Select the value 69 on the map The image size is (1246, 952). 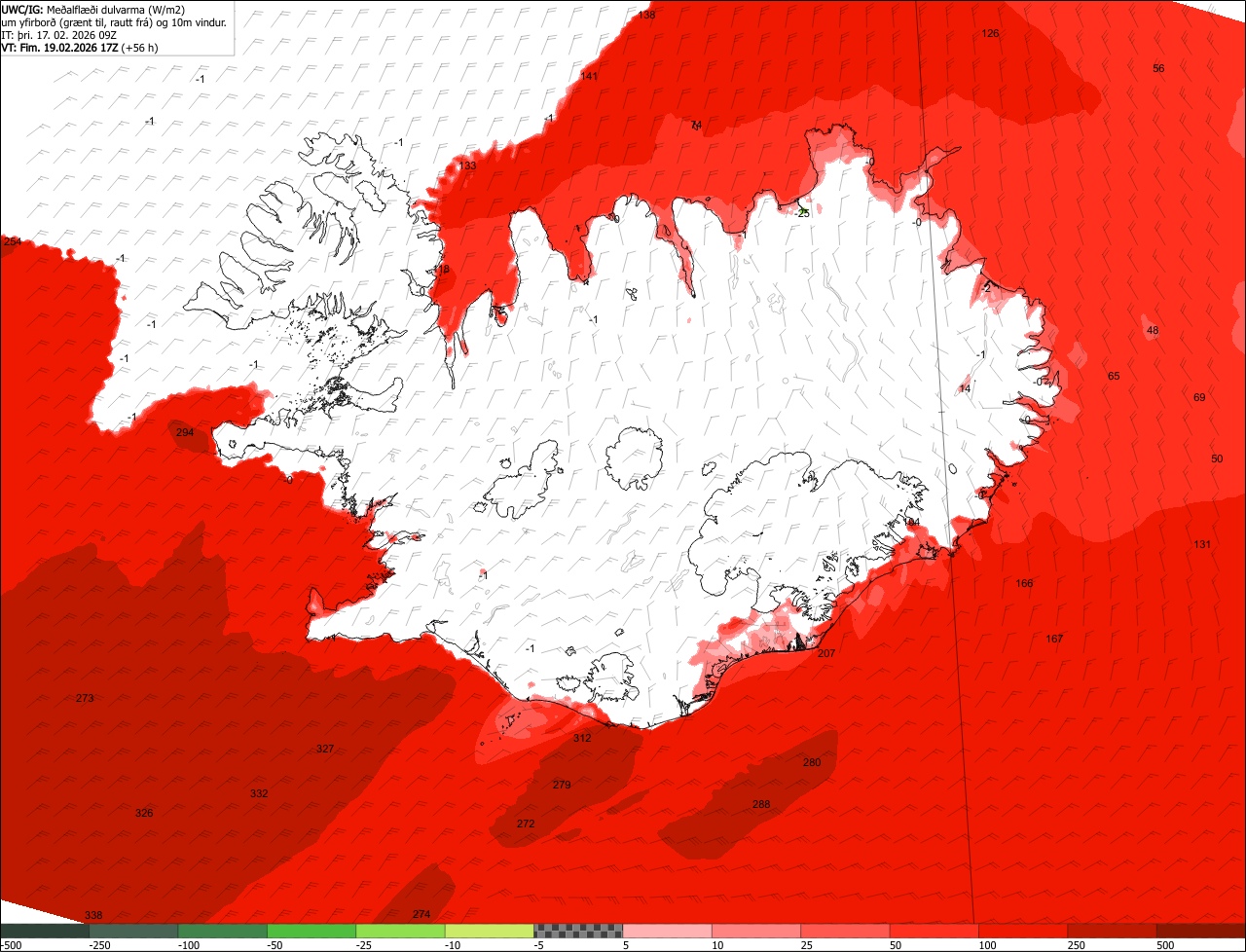tap(1199, 397)
